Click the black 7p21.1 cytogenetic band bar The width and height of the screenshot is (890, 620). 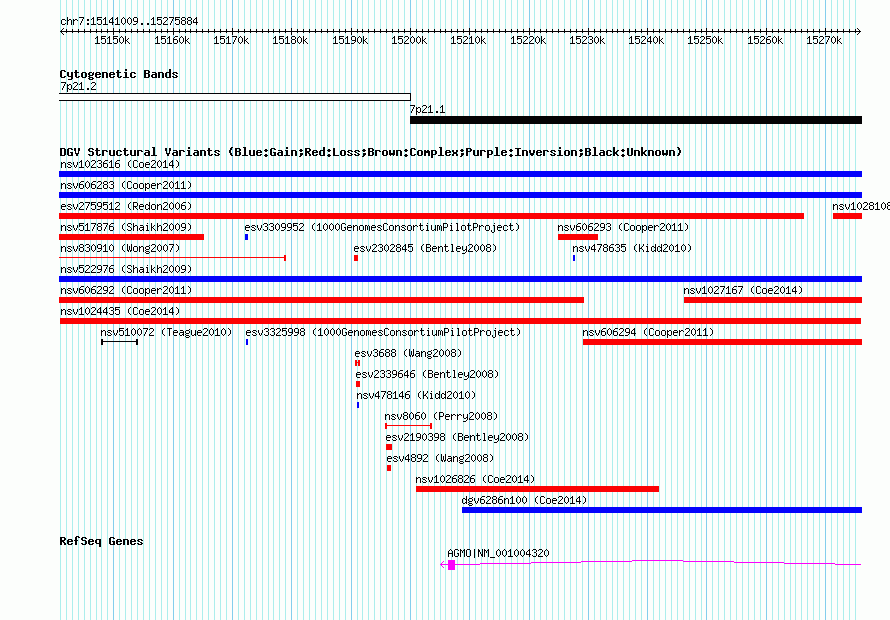click(636, 120)
